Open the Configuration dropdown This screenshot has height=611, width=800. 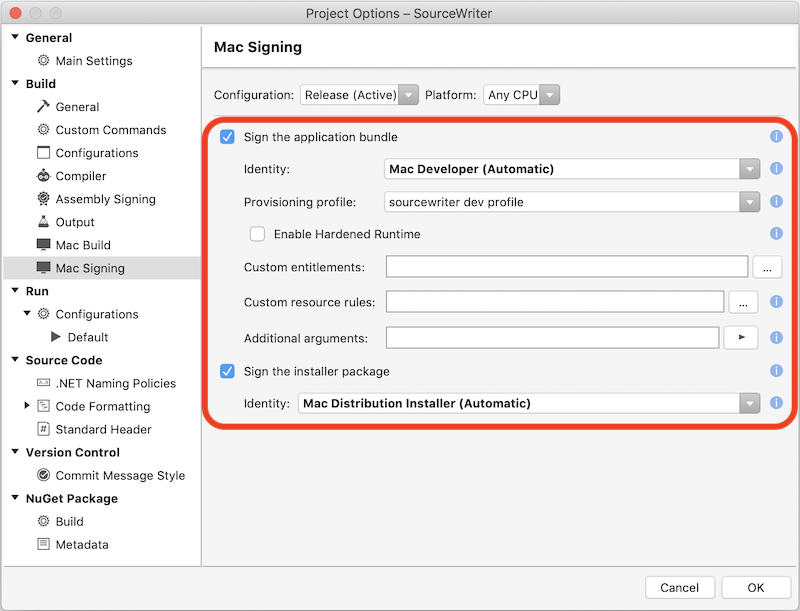pyautogui.click(x=359, y=95)
